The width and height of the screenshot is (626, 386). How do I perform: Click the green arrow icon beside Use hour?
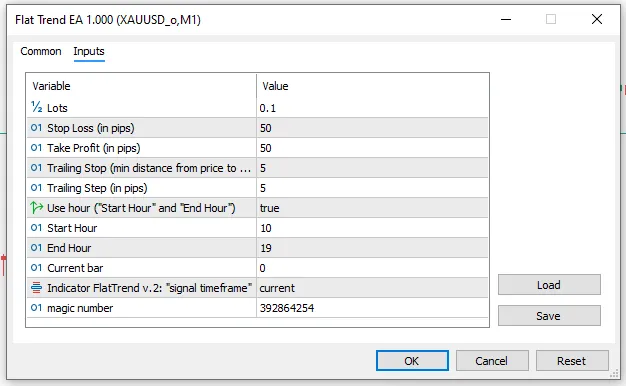point(36,208)
